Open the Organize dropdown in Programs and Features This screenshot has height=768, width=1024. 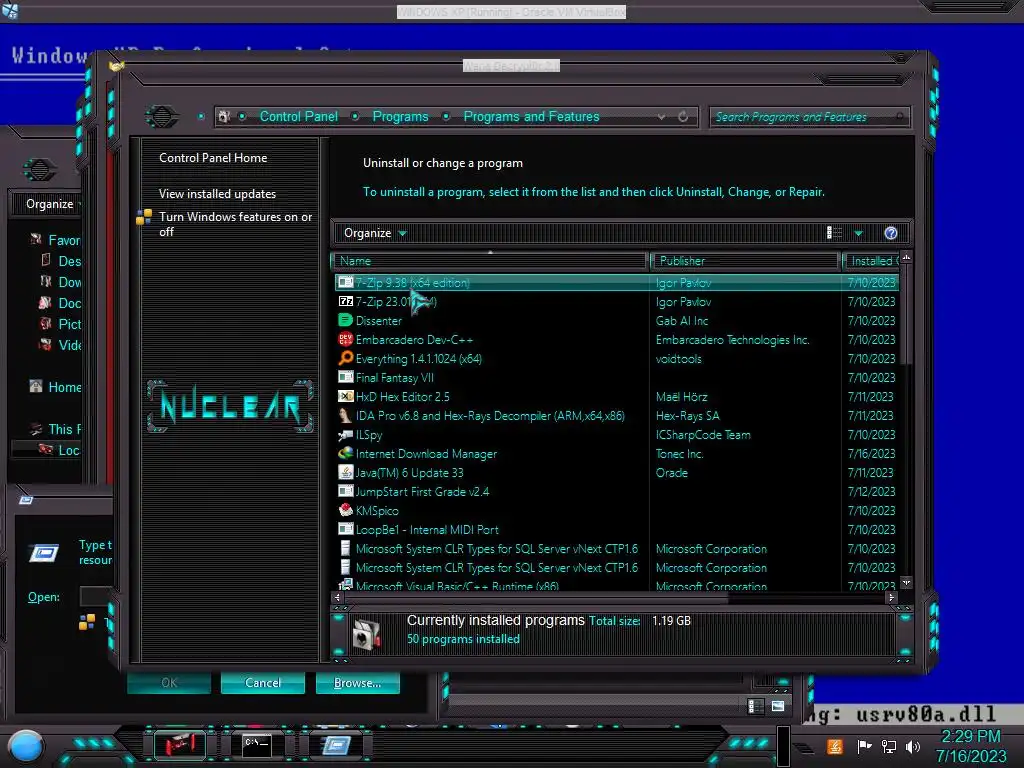[x=375, y=233]
